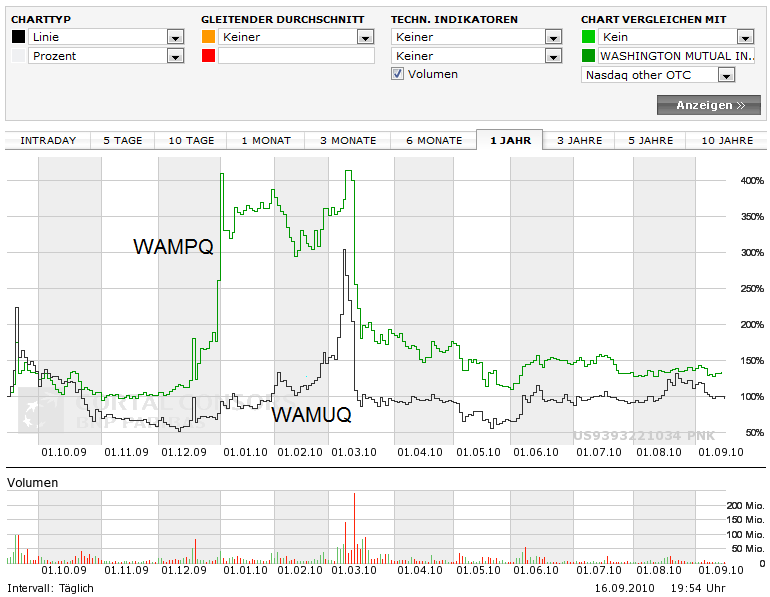
Task: Switch to the 3 JAHRE tab
Action: pyautogui.click(x=579, y=140)
